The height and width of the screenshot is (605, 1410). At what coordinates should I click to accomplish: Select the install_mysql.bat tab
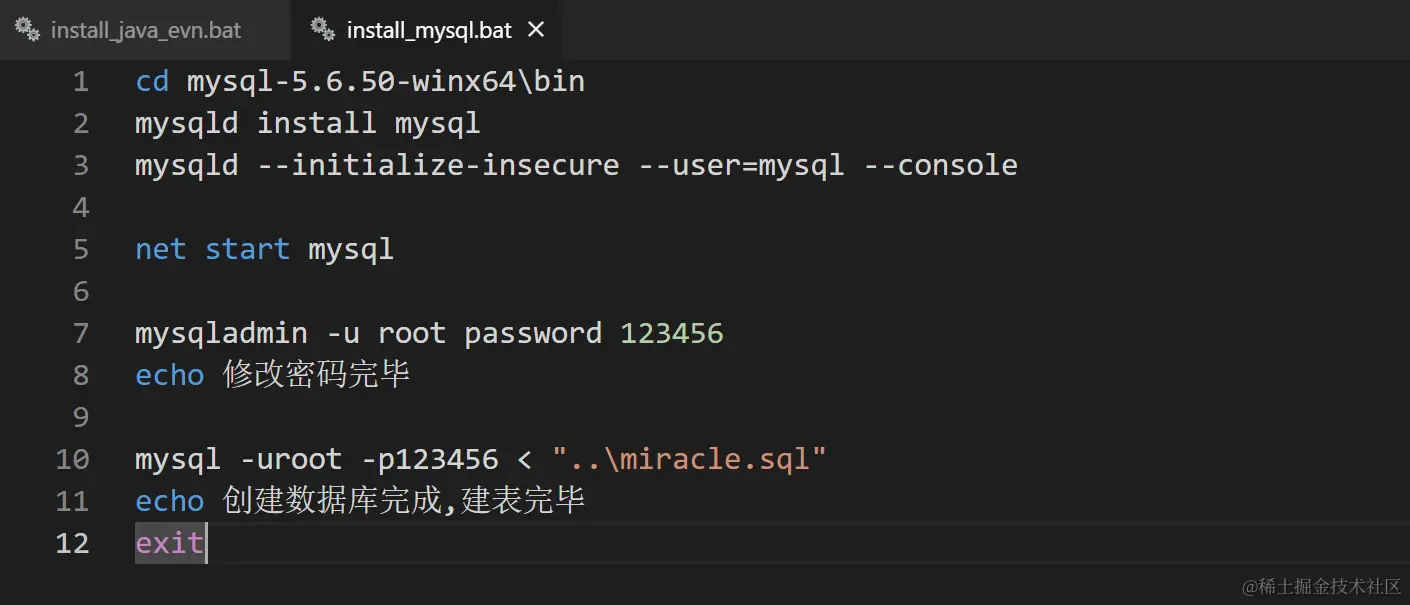(428, 30)
